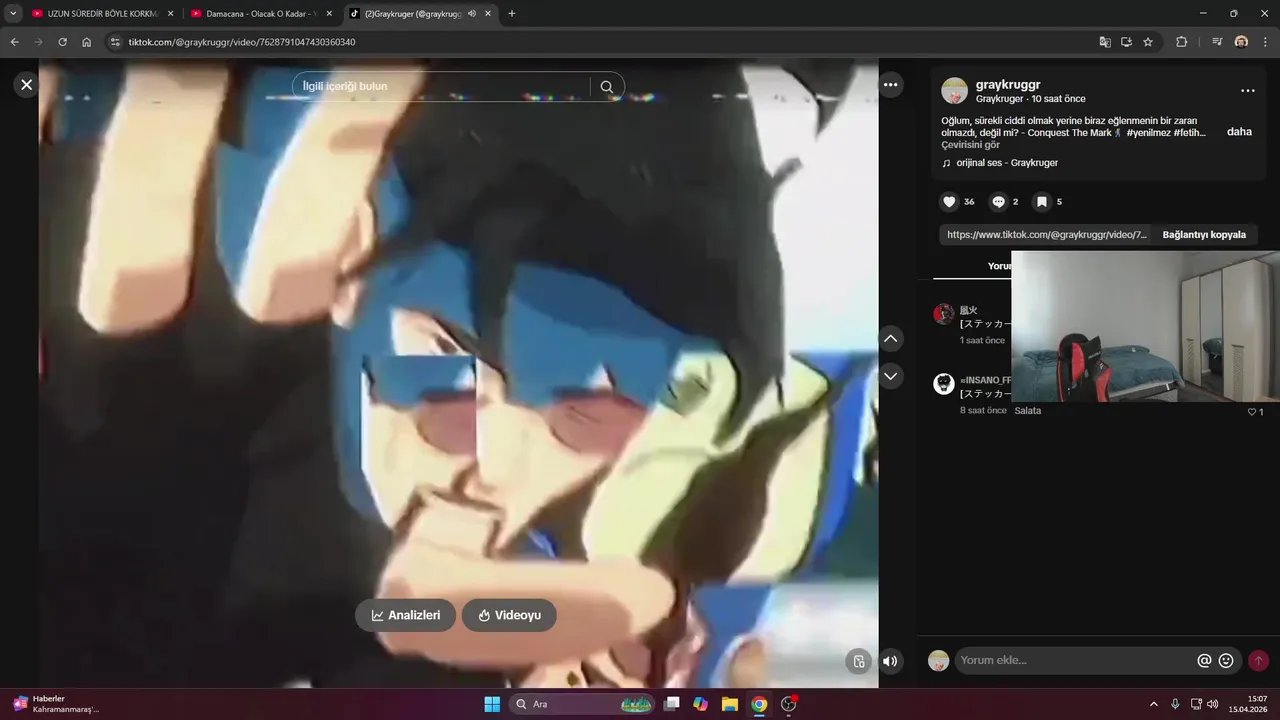Image resolution: width=1280 pixels, height=720 pixels.
Task: Click the @ mention icon in comment box
Action: tap(1204, 660)
